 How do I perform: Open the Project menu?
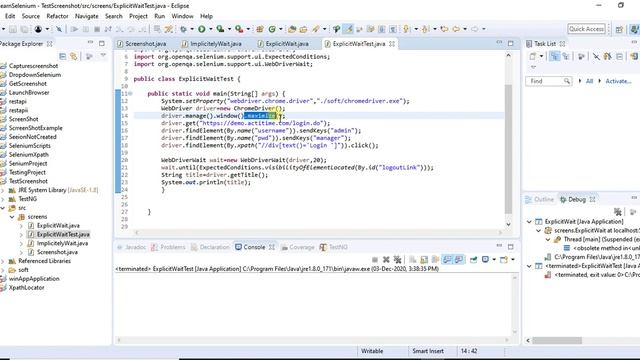(x=138, y=16)
